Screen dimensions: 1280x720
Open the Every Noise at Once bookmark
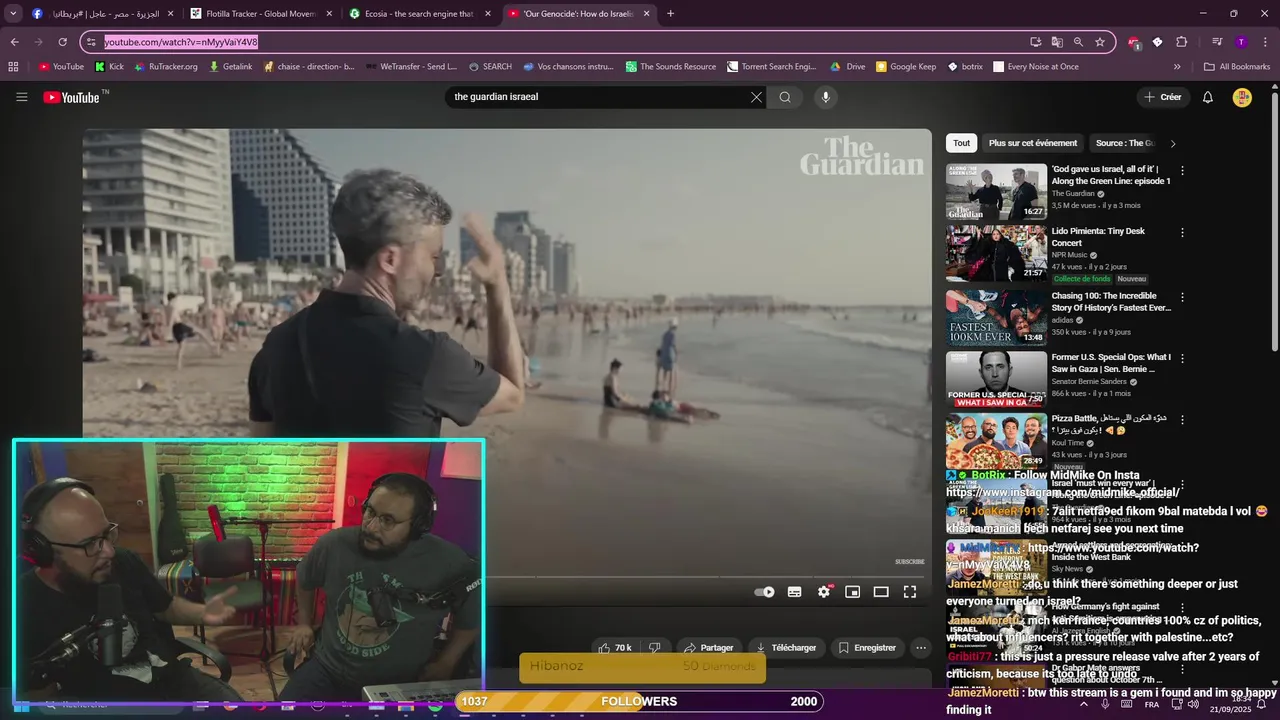pos(1036,66)
